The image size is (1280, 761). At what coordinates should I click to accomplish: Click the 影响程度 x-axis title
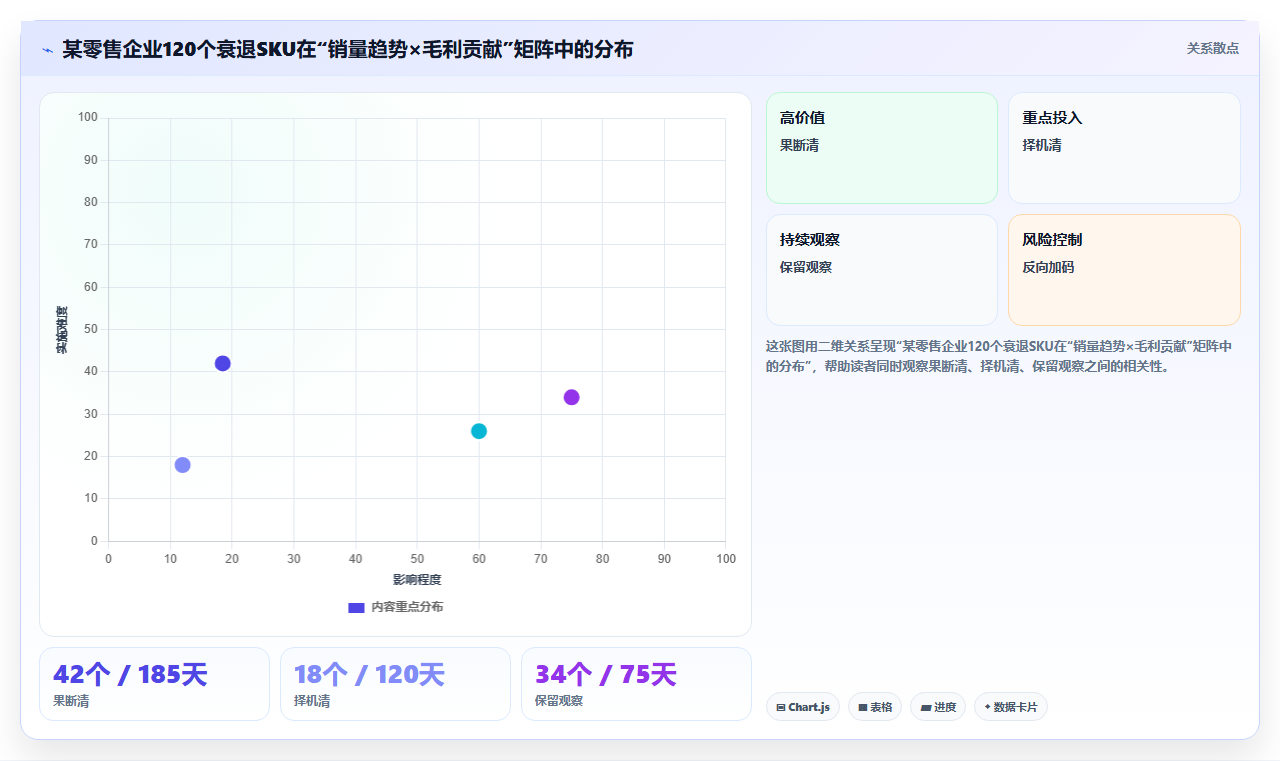click(x=417, y=579)
